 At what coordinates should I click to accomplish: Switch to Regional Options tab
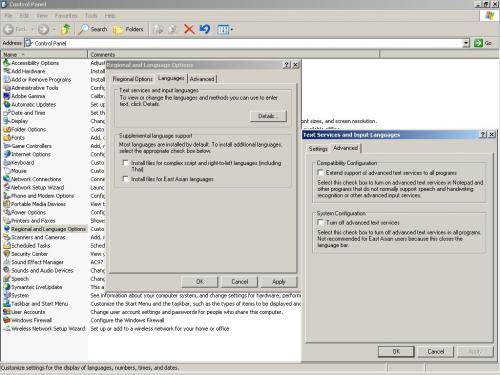[x=132, y=79]
